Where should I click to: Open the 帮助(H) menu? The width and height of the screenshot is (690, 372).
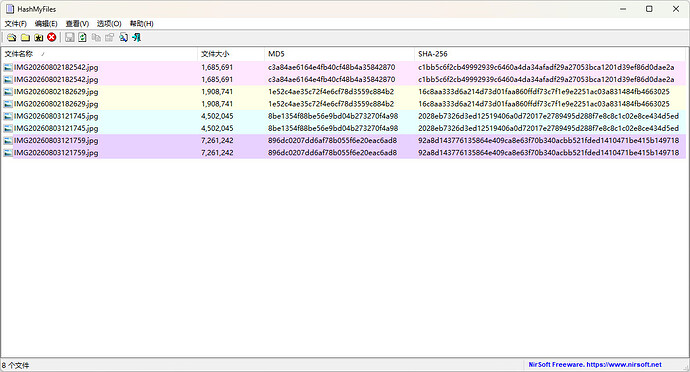coord(141,23)
